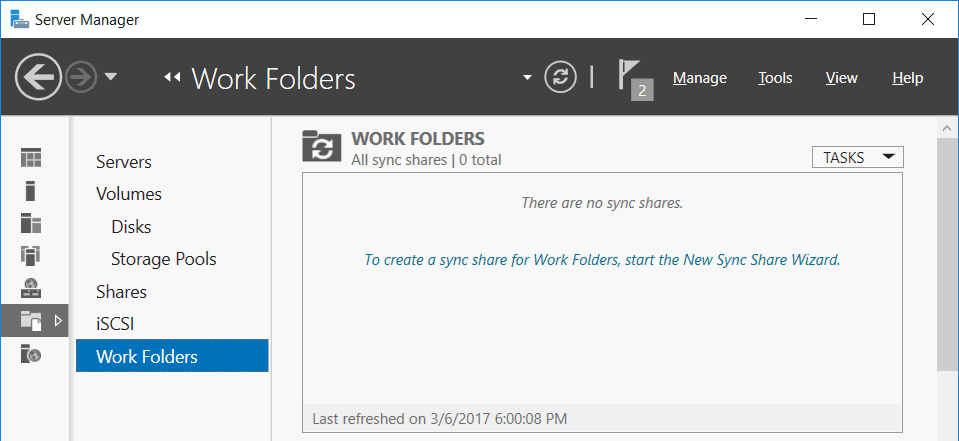The height and width of the screenshot is (441, 959).
Task: Open the Tools menu
Action: coord(775,78)
